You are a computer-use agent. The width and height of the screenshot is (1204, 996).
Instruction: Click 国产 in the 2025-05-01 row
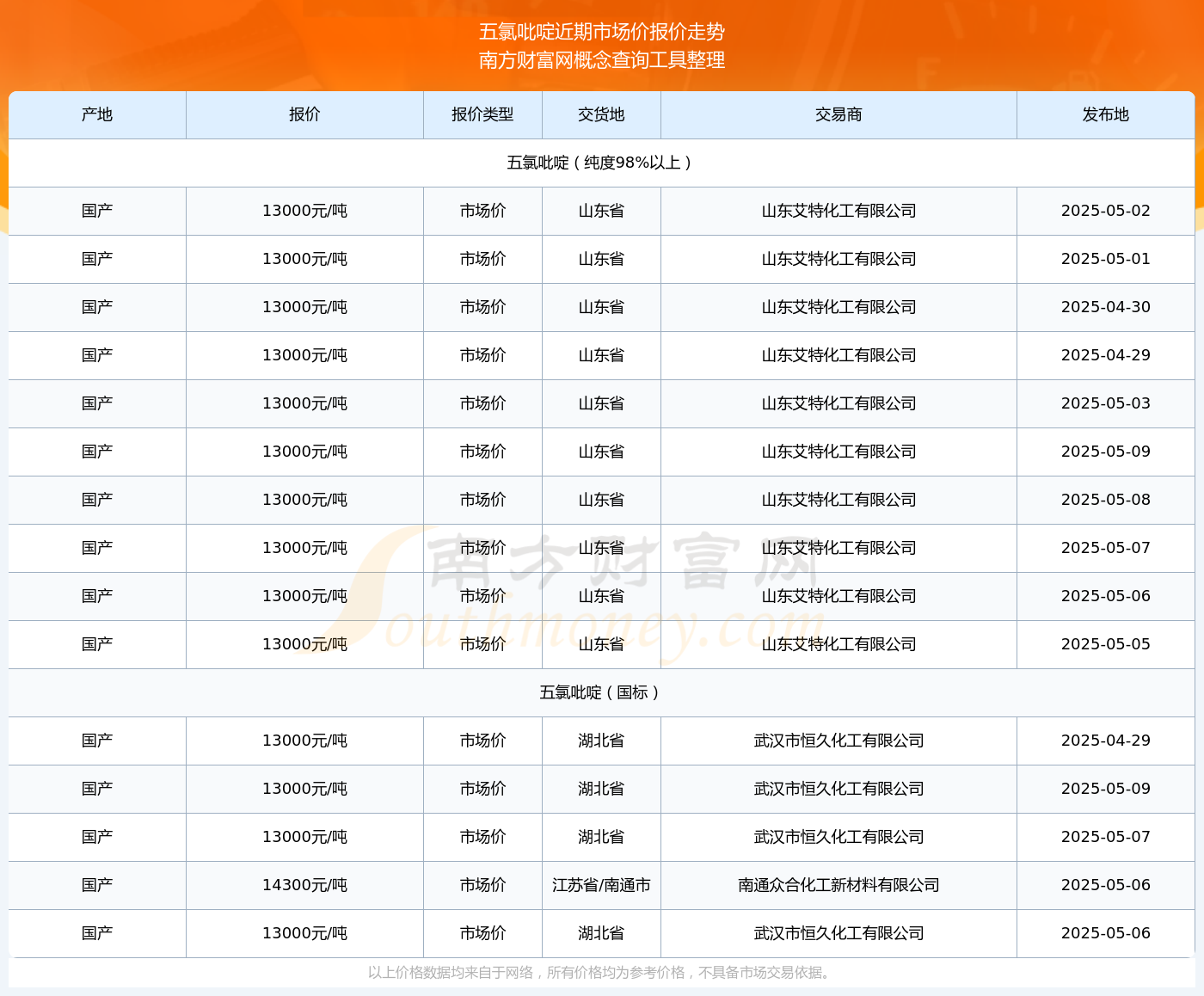click(97, 259)
